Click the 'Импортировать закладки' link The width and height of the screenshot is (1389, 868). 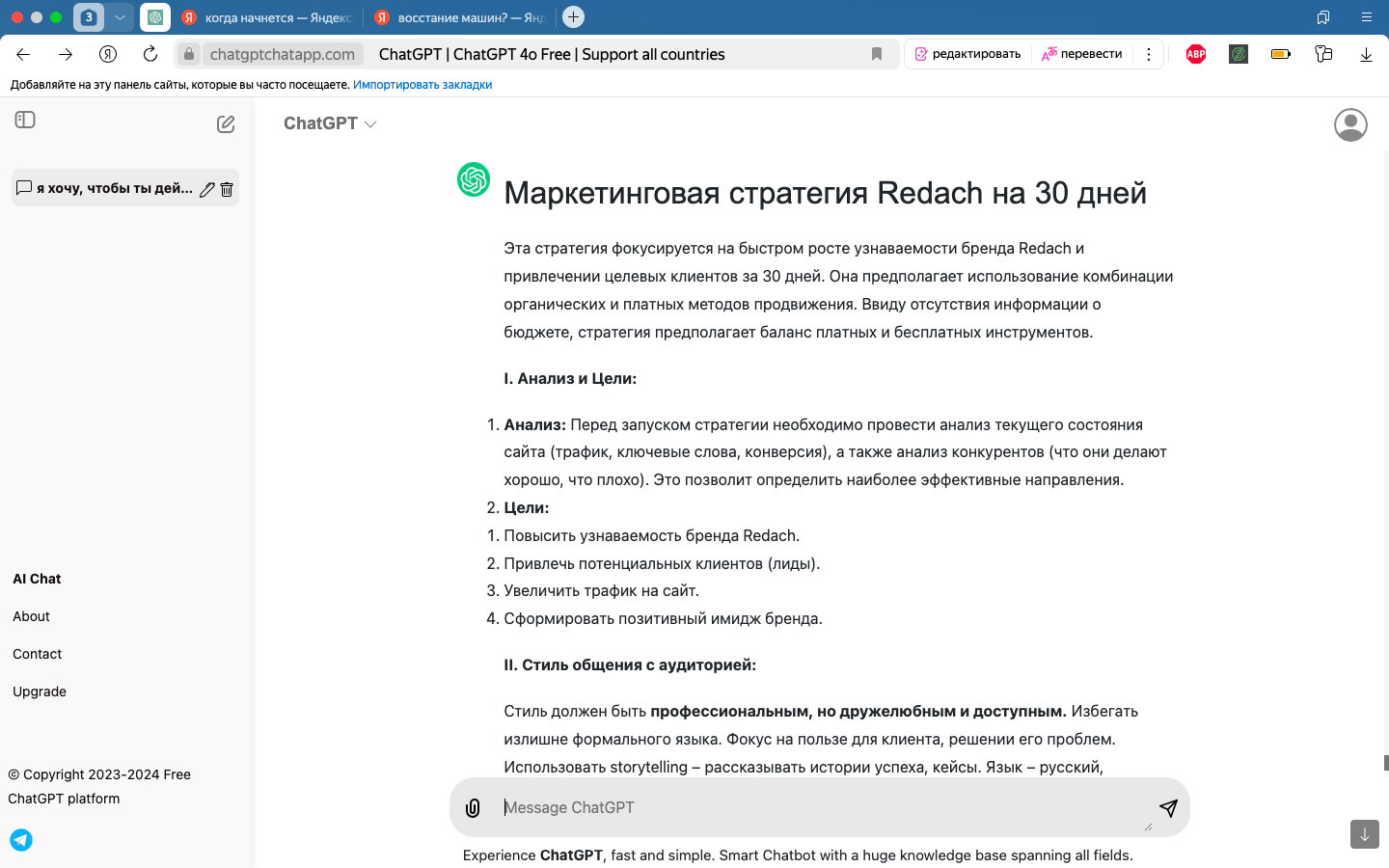tap(422, 85)
